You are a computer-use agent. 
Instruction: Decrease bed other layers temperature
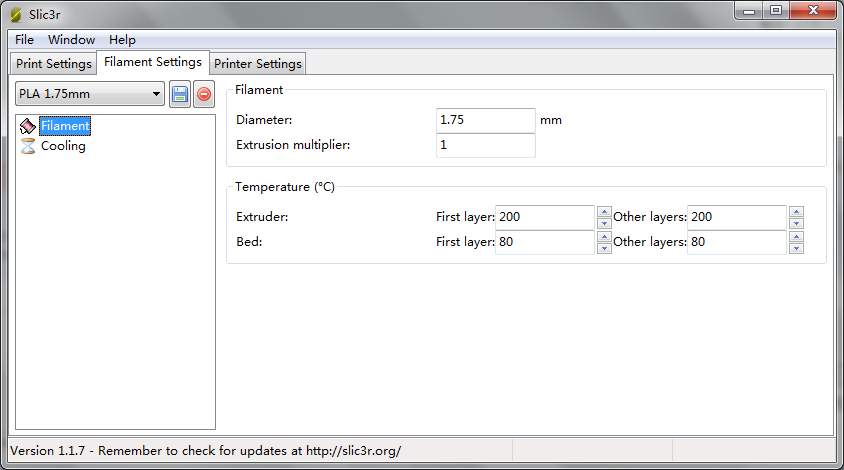(x=795, y=248)
